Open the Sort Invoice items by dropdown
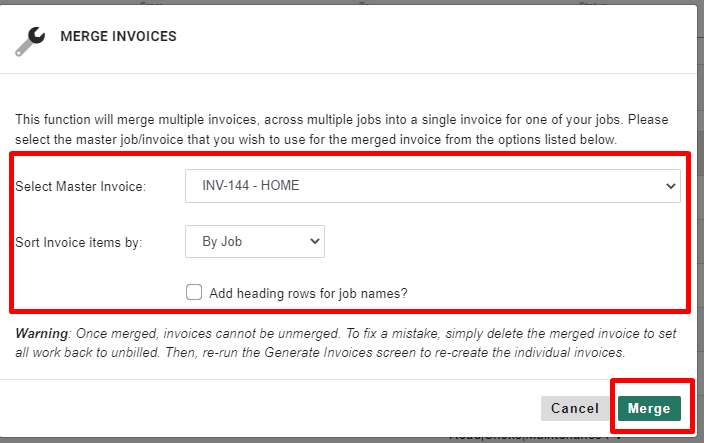This screenshot has height=443, width=704. (255, 241)
